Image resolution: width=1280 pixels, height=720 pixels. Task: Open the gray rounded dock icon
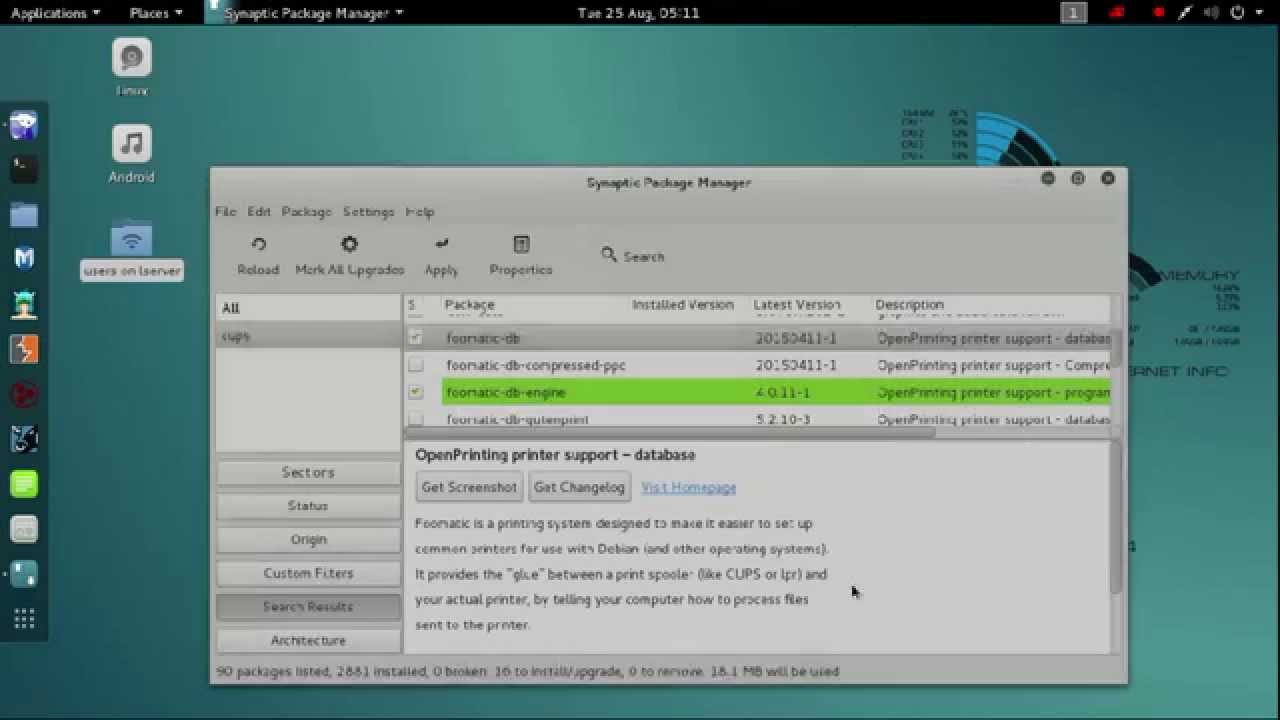click(24, 529)
